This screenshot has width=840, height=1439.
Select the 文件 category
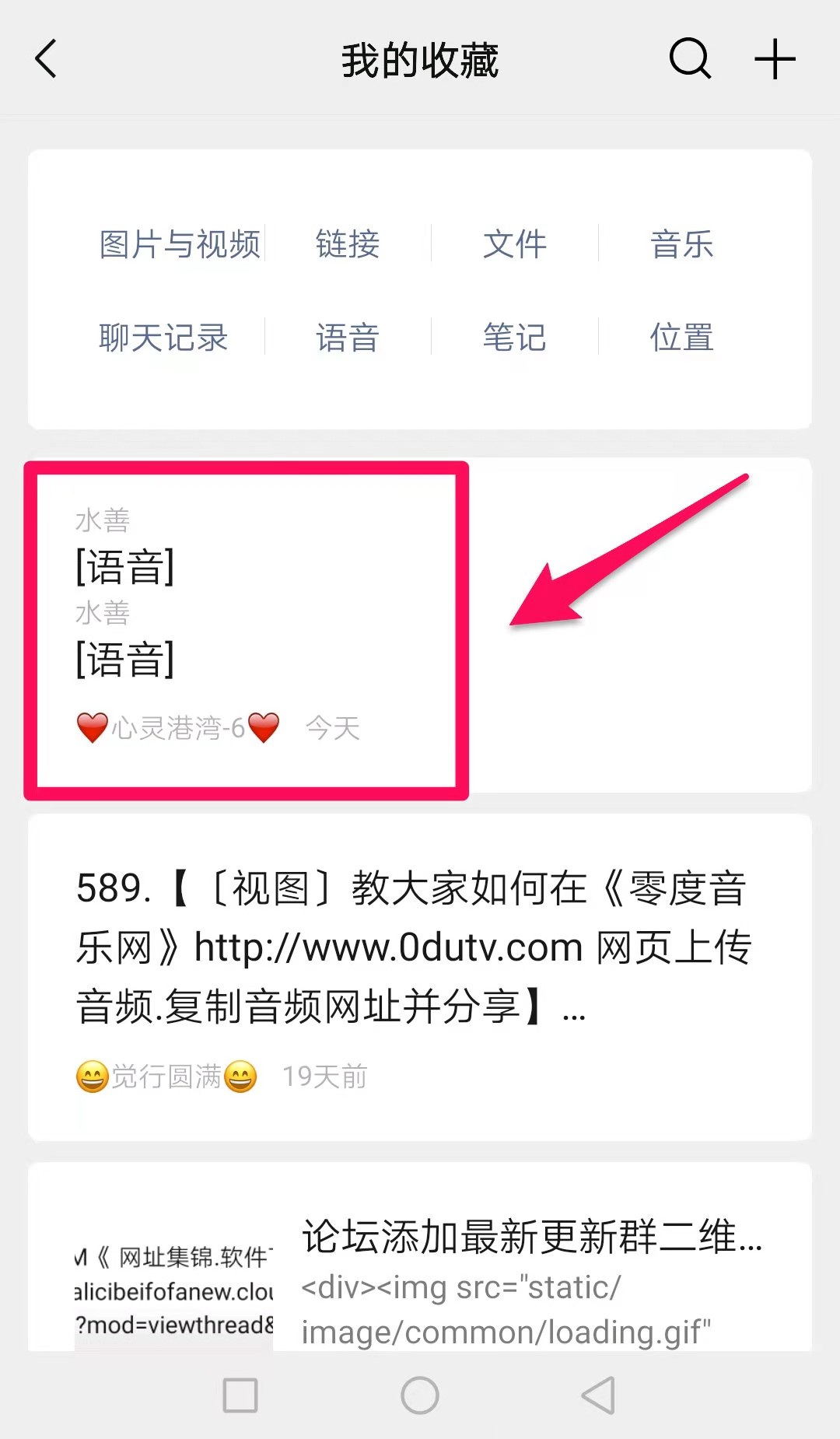click(x=515, y=244)
